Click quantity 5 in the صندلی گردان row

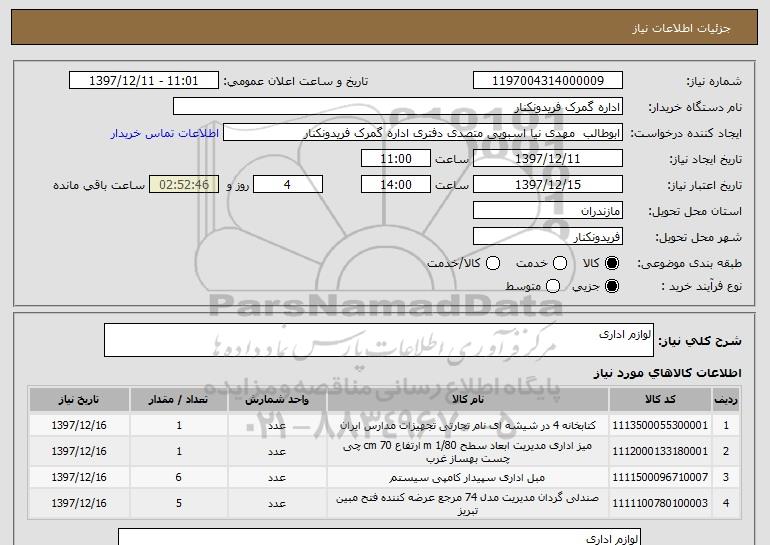[x=179, y=503]
